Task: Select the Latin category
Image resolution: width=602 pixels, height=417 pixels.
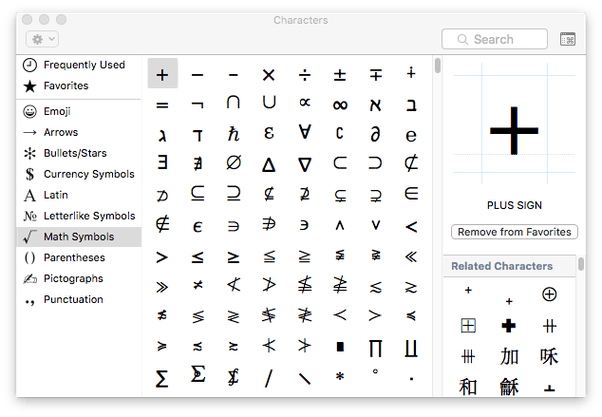Action: (x=78, y=195)
